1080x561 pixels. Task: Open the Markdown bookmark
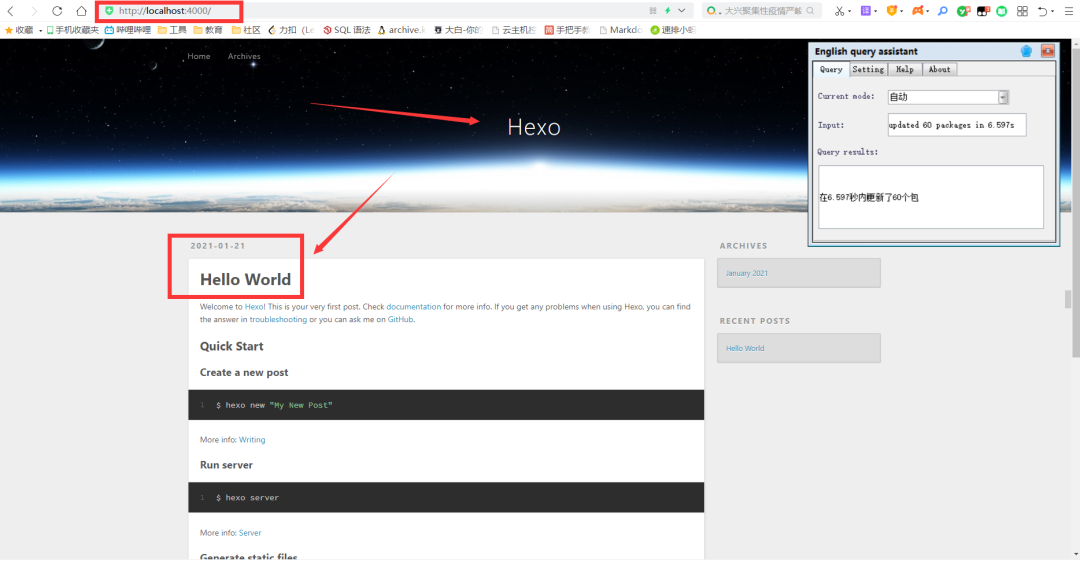621,30
